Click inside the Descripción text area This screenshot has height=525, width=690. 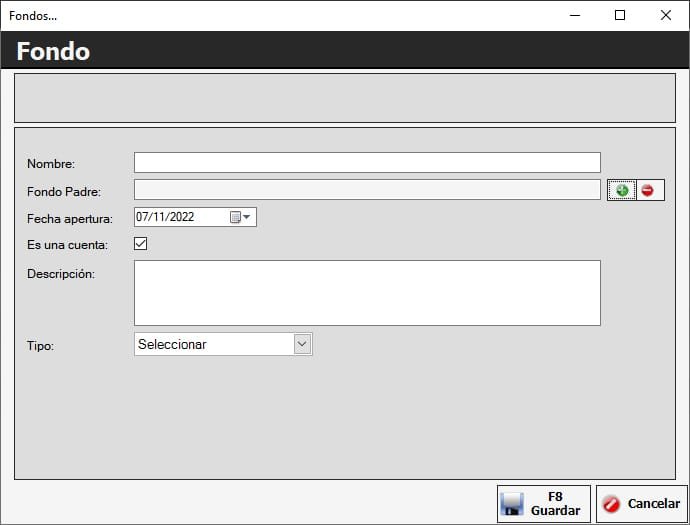click(x=367, y=293)
